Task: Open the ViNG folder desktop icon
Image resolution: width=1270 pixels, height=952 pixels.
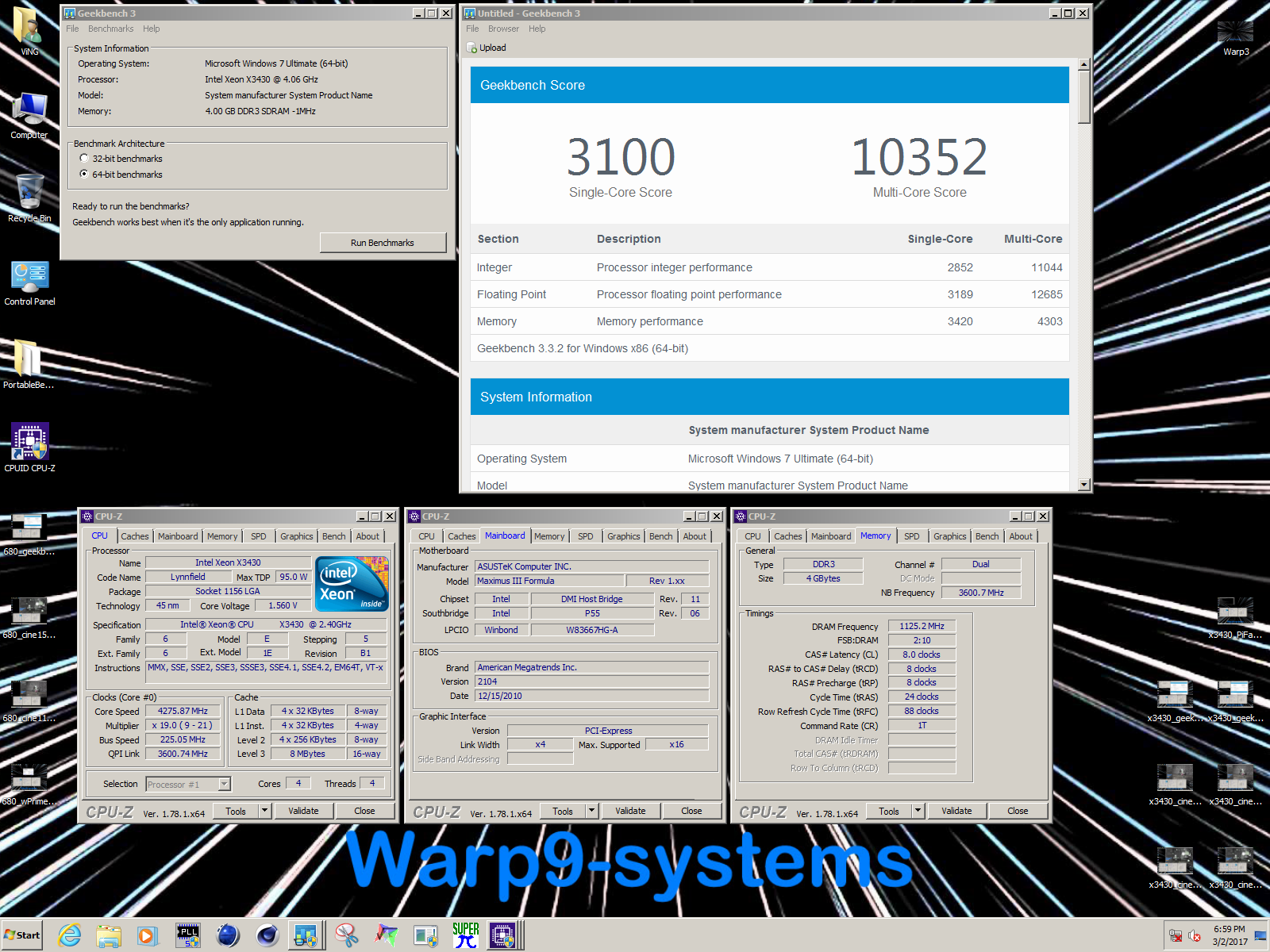Action: (29, 30)
